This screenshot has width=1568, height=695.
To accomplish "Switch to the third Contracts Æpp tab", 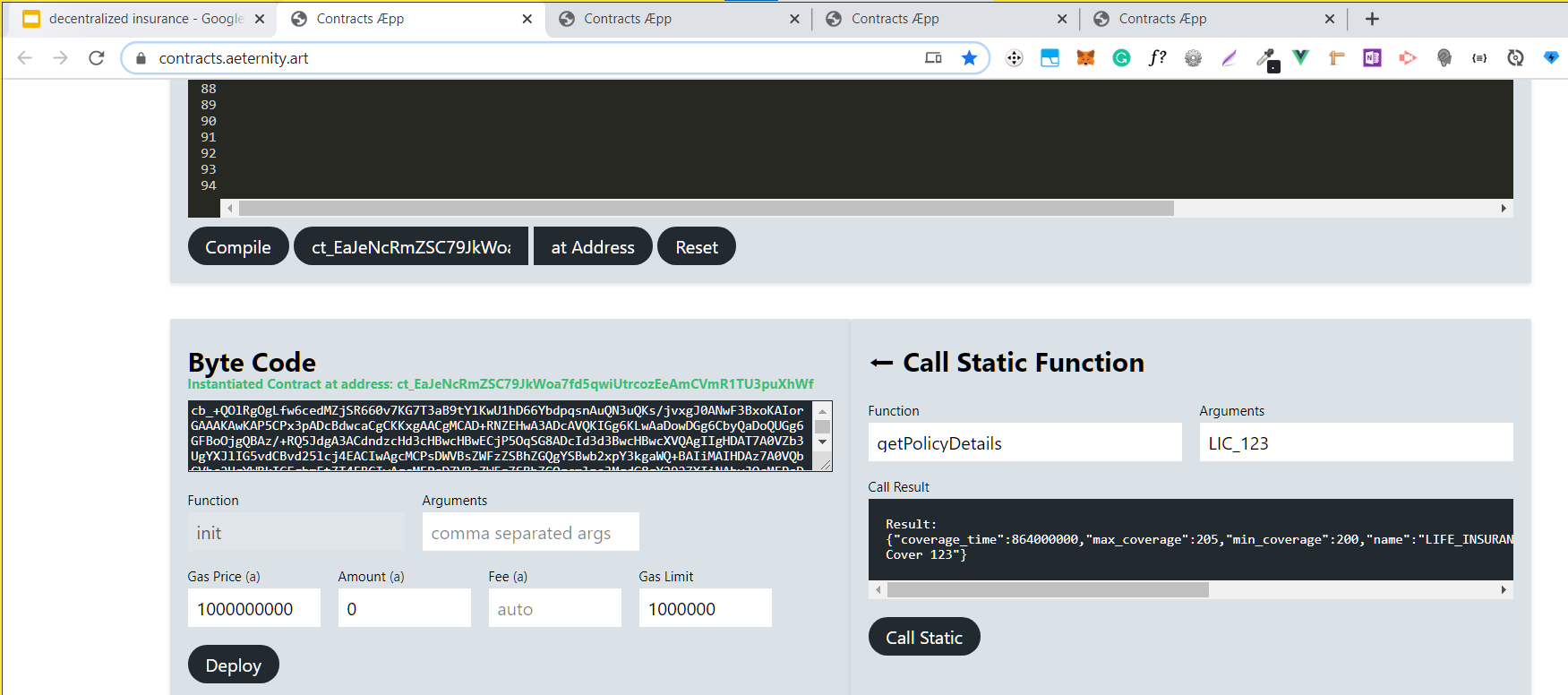I will coord(946,19).
